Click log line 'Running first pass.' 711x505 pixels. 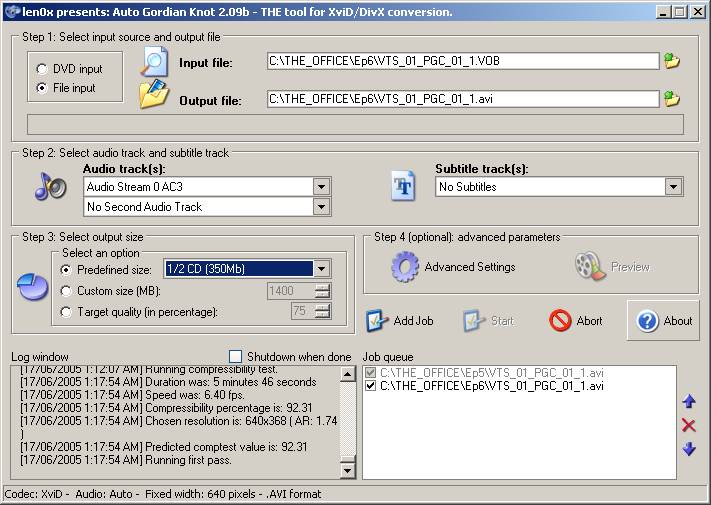click(x=126, y=460)
